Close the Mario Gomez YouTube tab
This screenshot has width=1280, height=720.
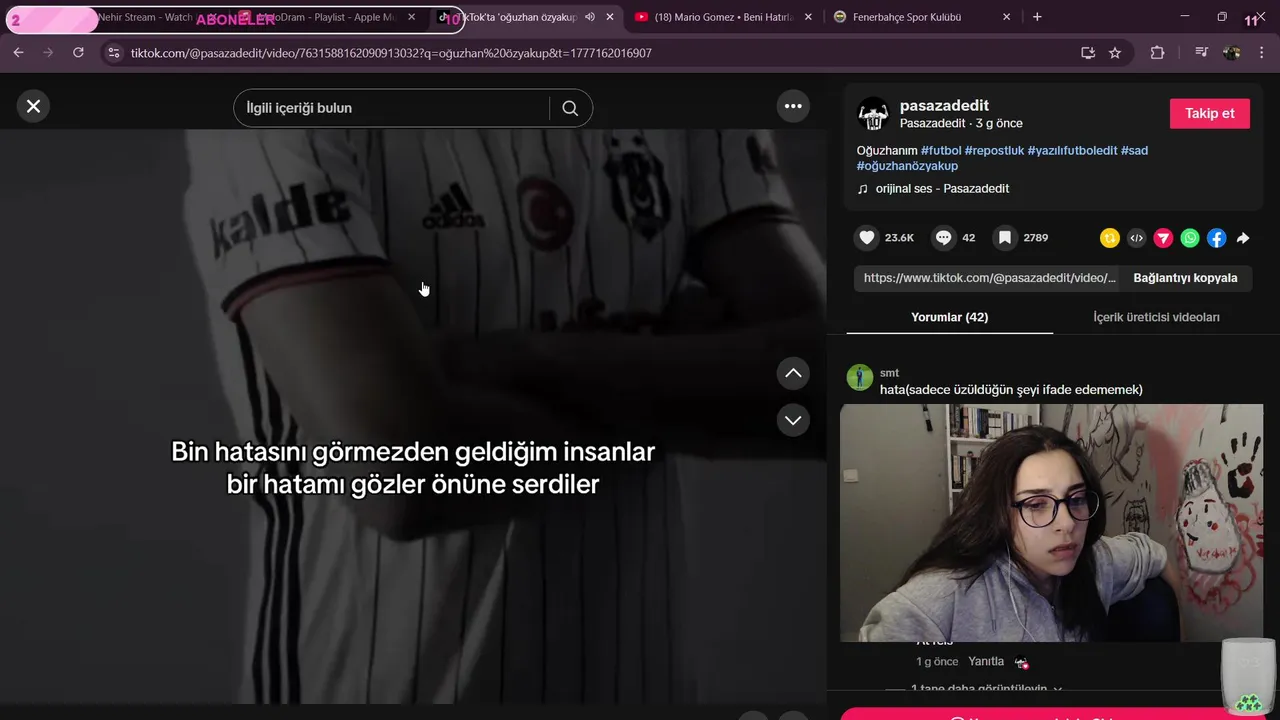pos(809,17)
